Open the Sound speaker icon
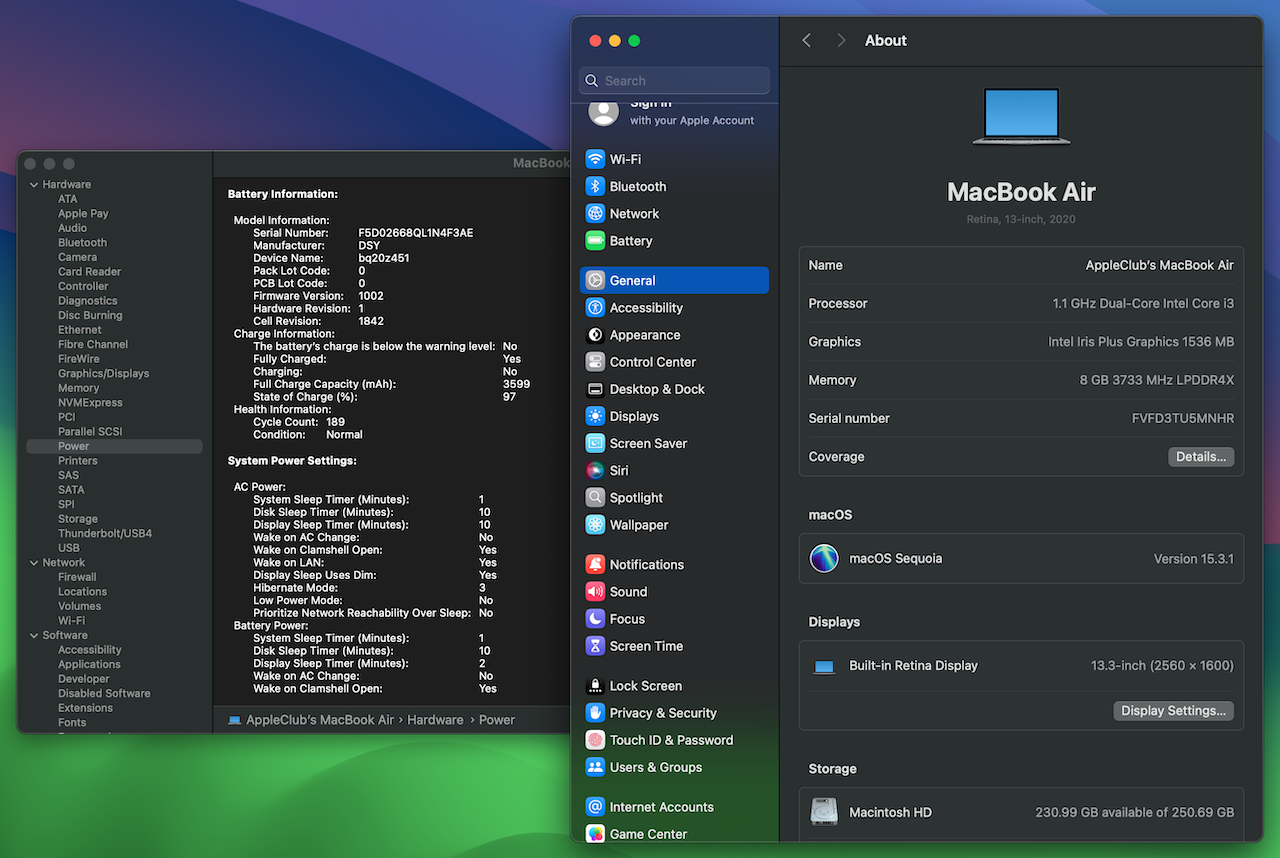This screenshot has height=858, width=1280. (x=595, y=591)
